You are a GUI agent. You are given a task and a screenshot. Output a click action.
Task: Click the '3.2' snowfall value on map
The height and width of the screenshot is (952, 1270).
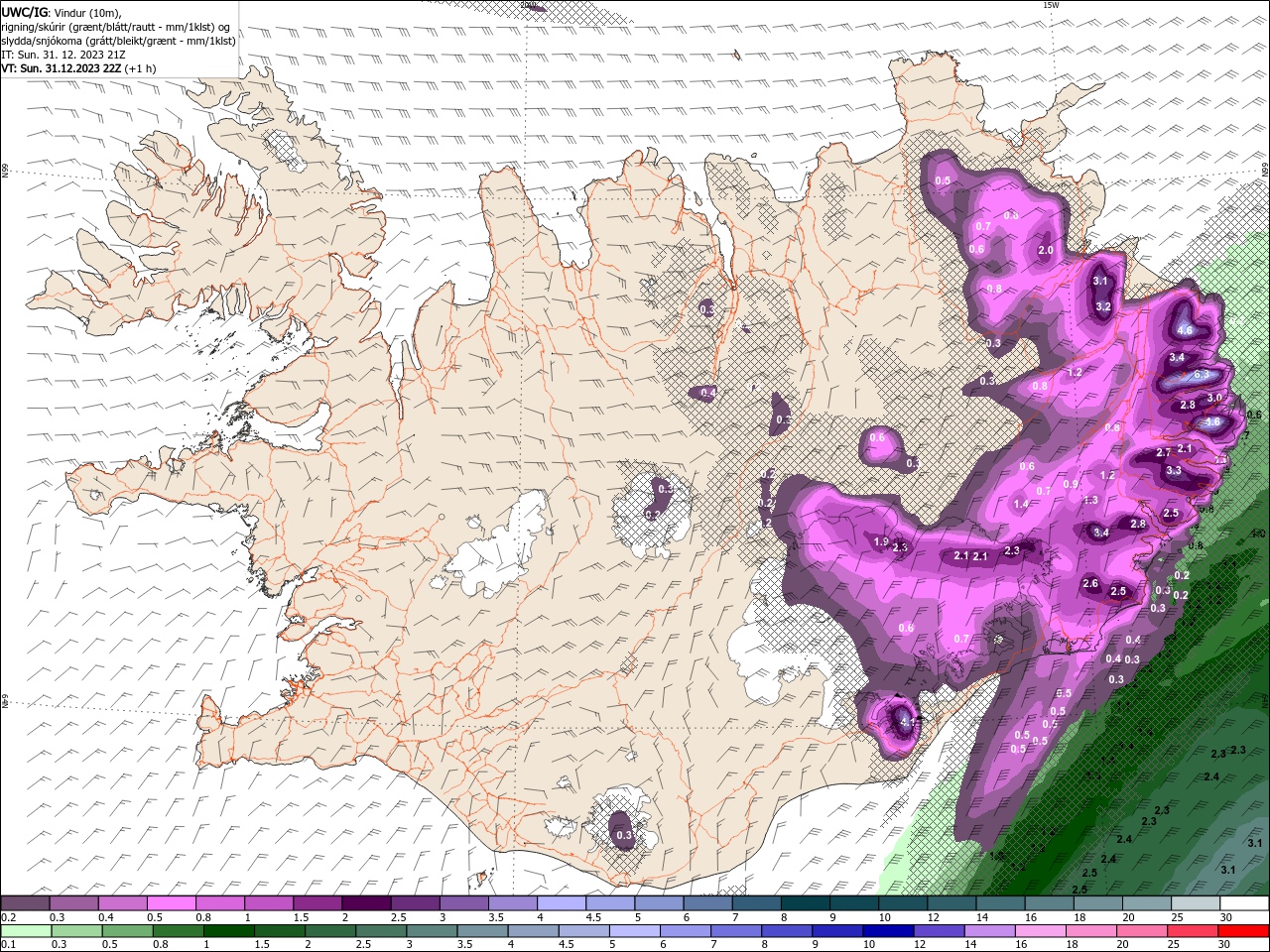coord(1102,306)
